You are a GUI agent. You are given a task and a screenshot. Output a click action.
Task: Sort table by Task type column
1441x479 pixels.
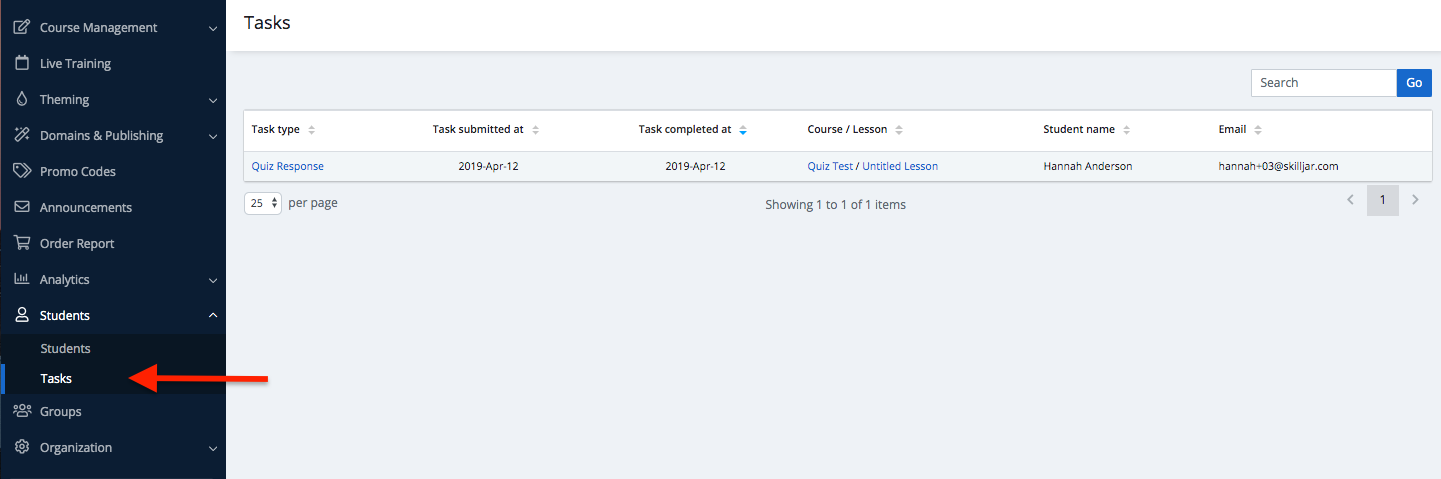(311, 130)
